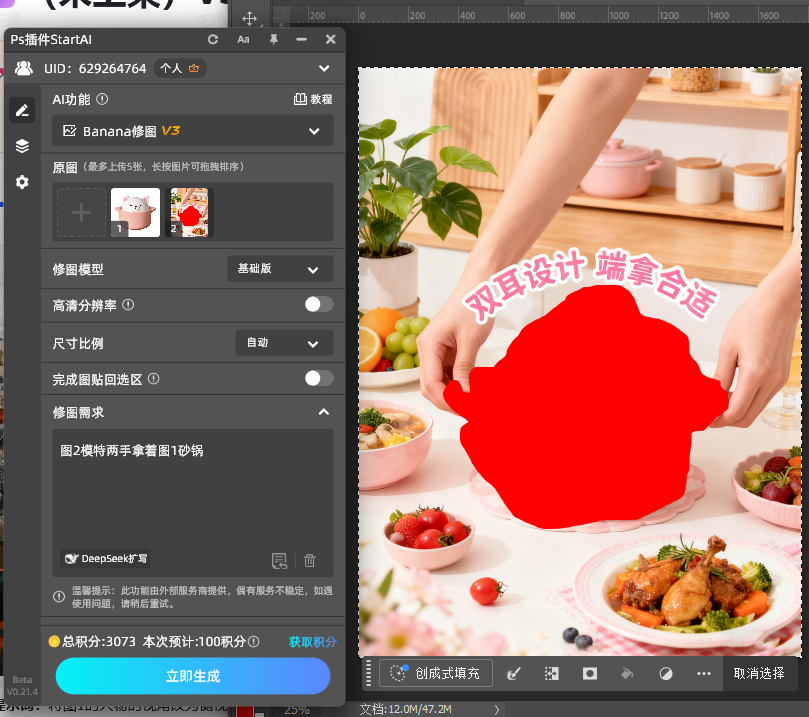
Task: Open the 尺寸比例 自动 dropdown
Action: click(x=284, y=341)
